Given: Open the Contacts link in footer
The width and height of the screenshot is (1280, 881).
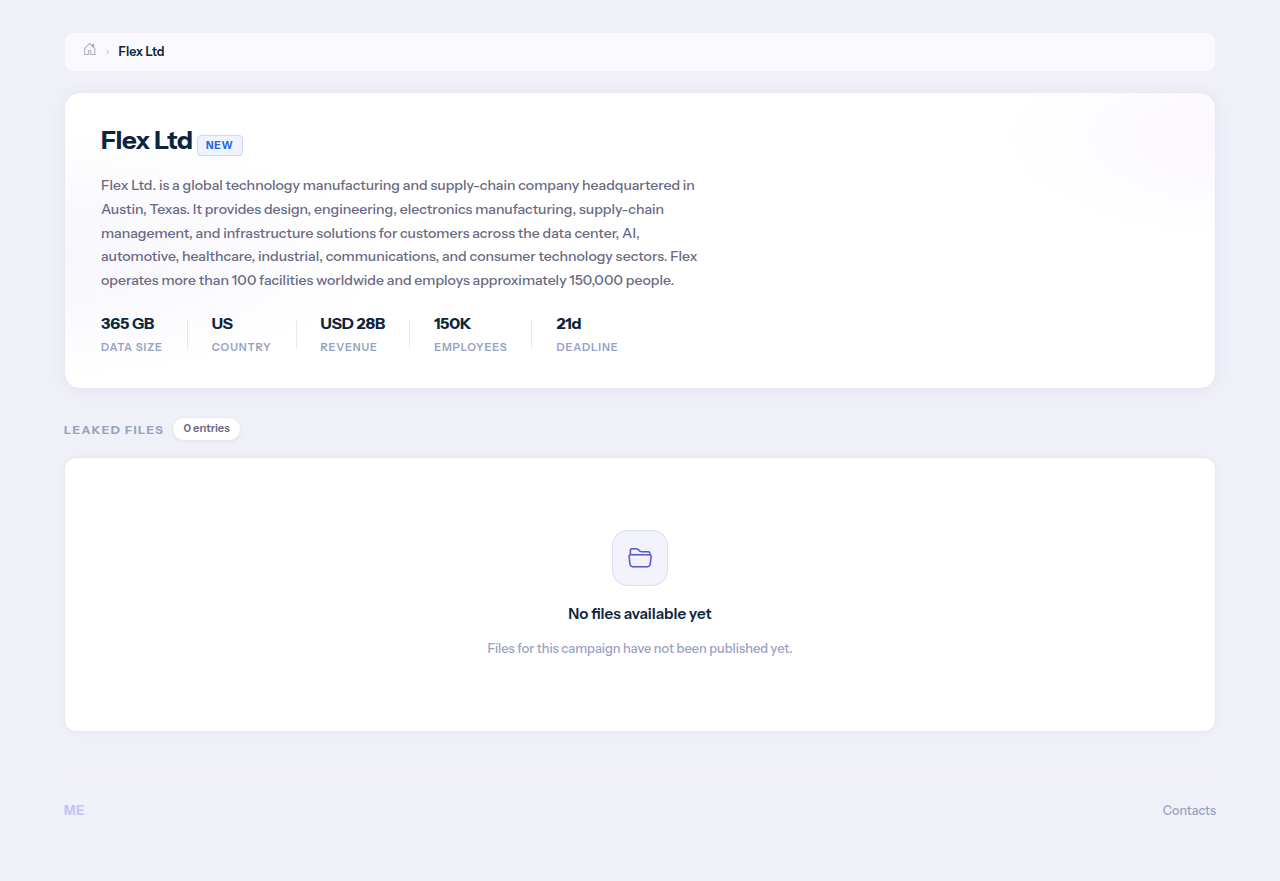Looking at the screenshot, I should click(x=1189, y=810).
